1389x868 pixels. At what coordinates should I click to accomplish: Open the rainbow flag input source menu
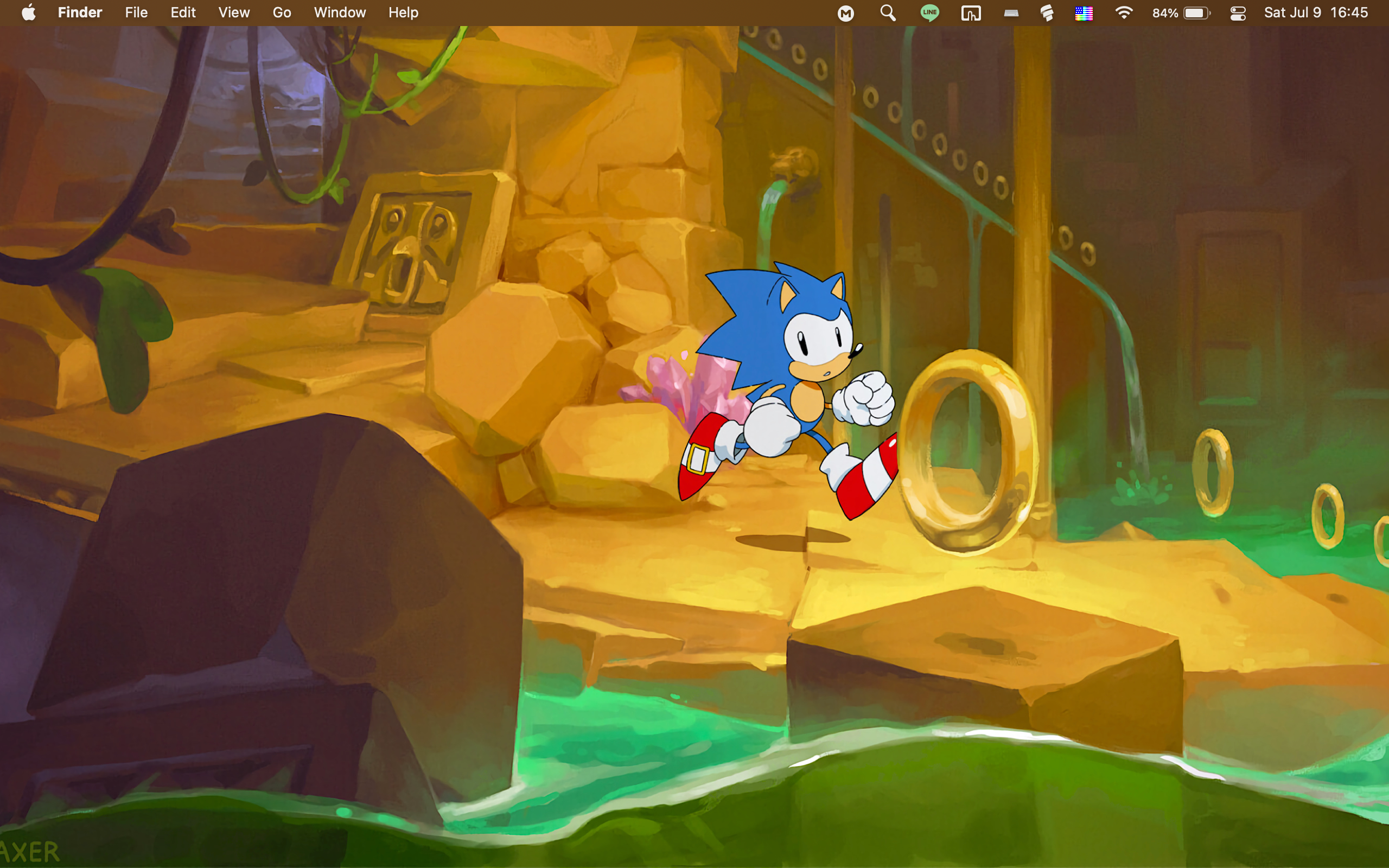(1084, 12)
